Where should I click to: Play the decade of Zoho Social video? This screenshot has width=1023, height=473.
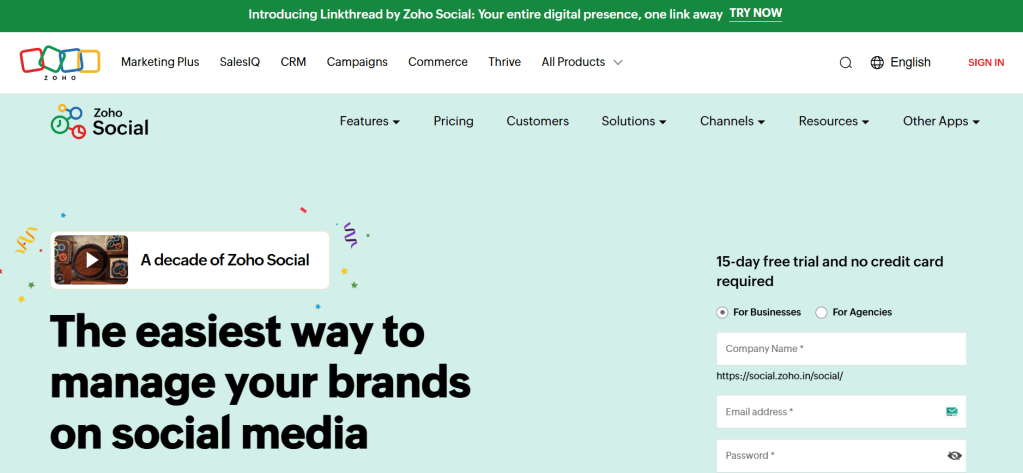pyautogui.click(x=91, y=260)
